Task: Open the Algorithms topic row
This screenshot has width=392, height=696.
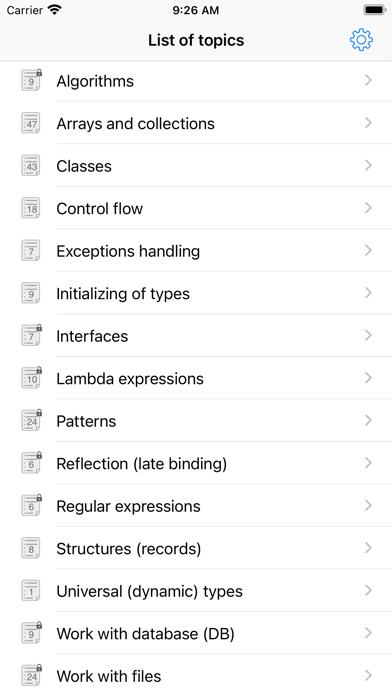Action: (196, 81)
